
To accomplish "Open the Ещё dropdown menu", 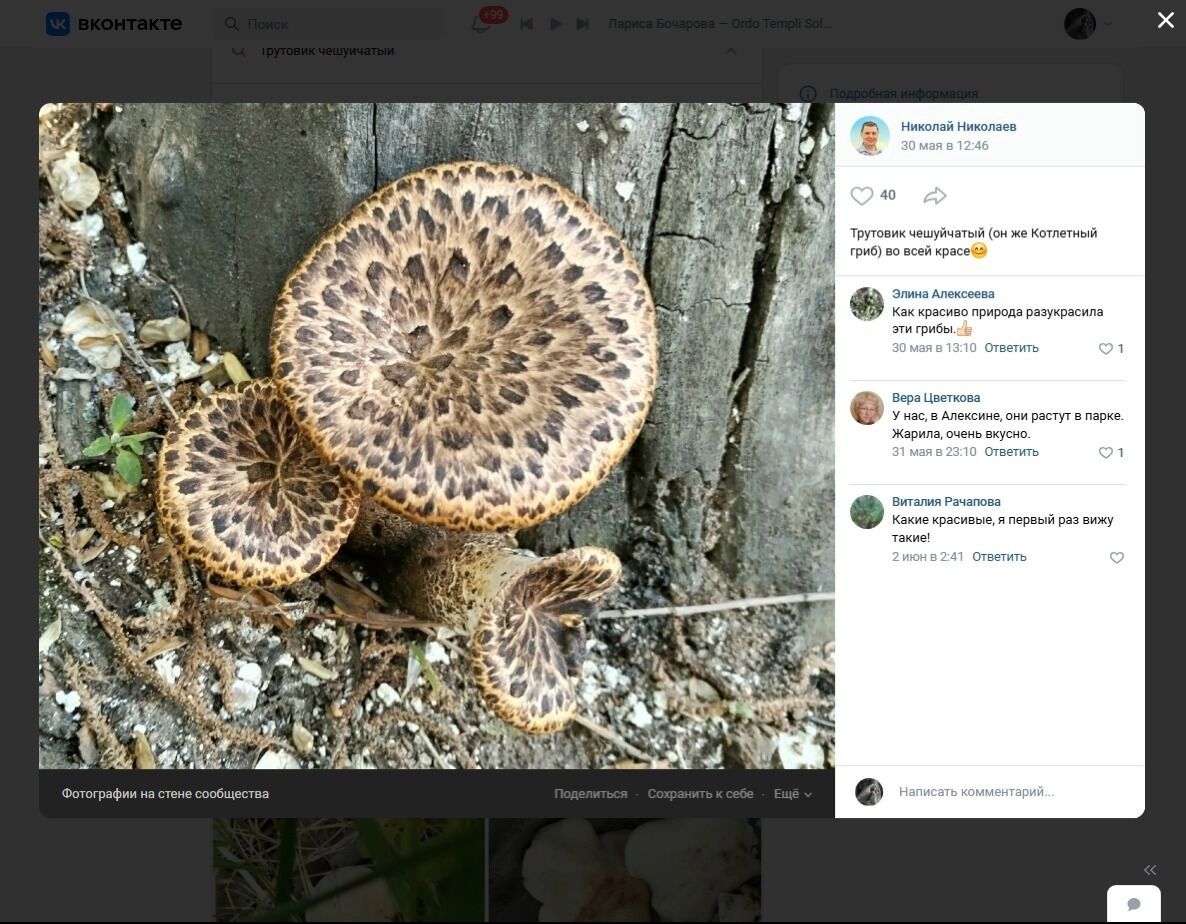I will tap(792, 794).
